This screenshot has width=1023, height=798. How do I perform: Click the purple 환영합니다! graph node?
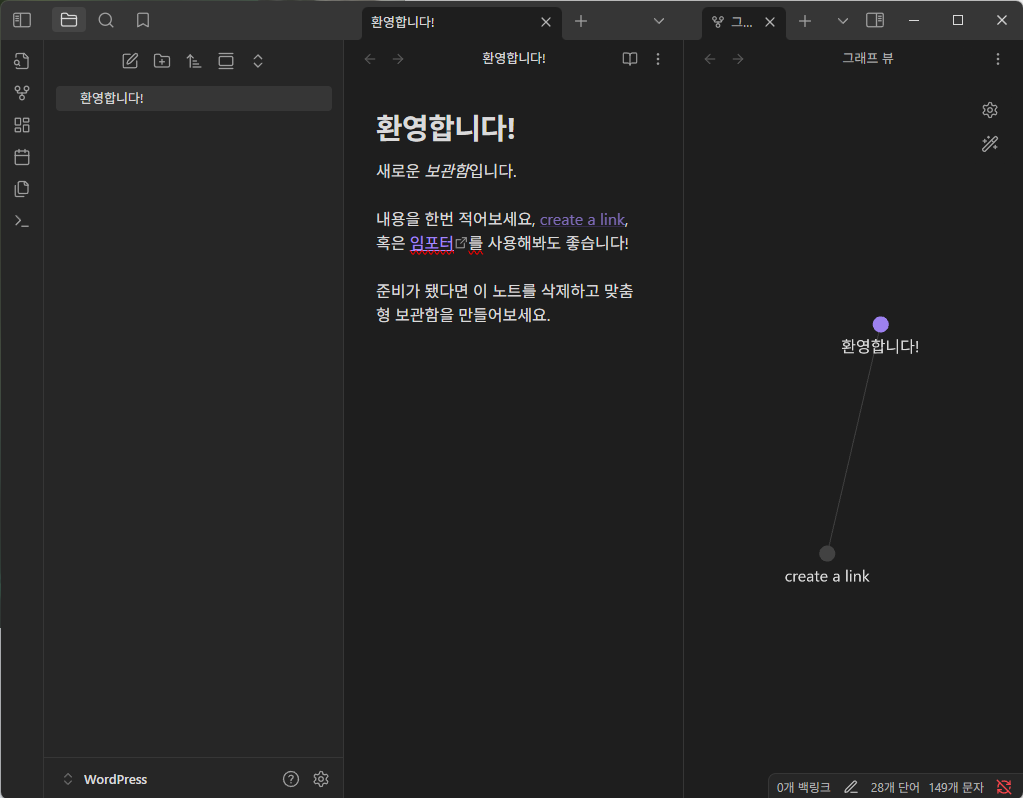(880, 323)
